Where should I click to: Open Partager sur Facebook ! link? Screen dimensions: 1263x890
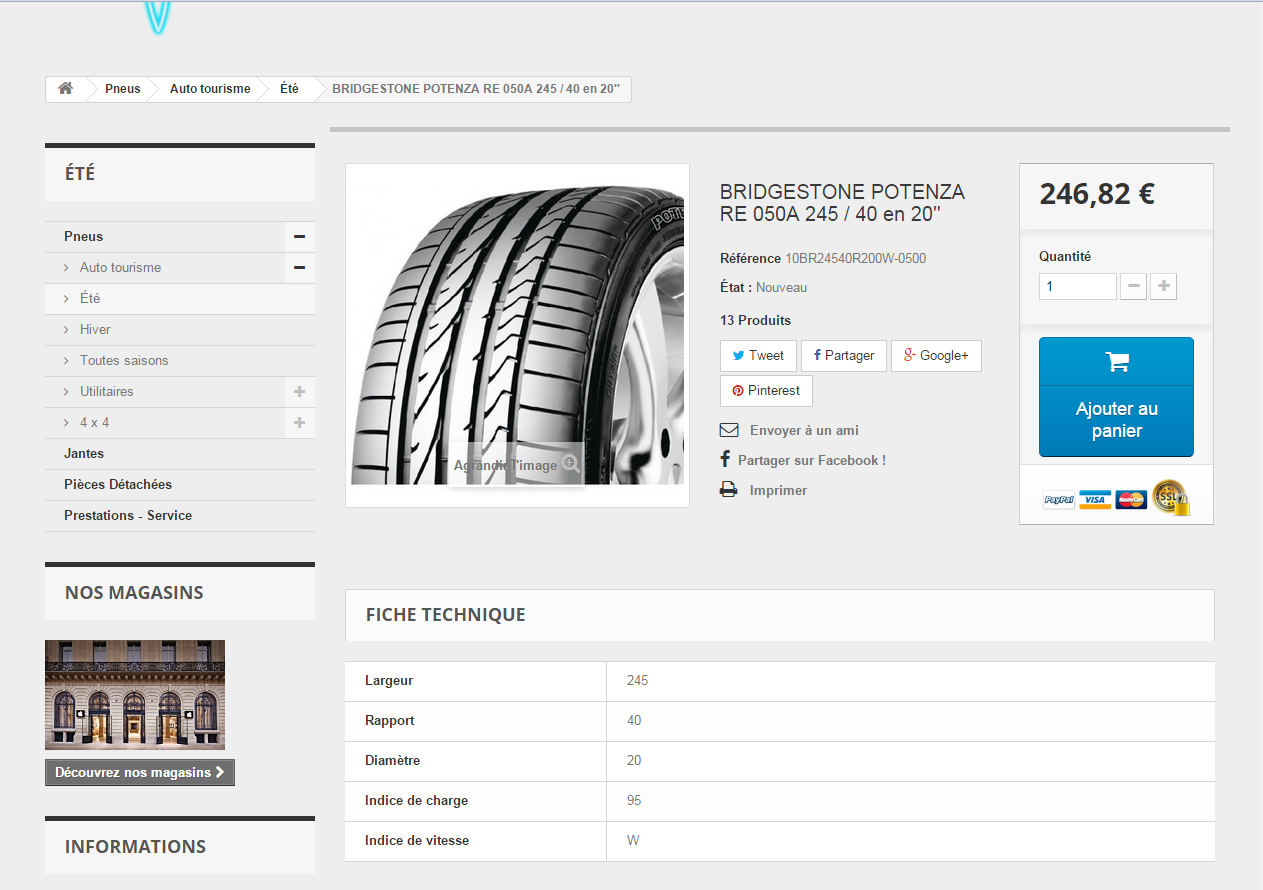tap(812, 461)
